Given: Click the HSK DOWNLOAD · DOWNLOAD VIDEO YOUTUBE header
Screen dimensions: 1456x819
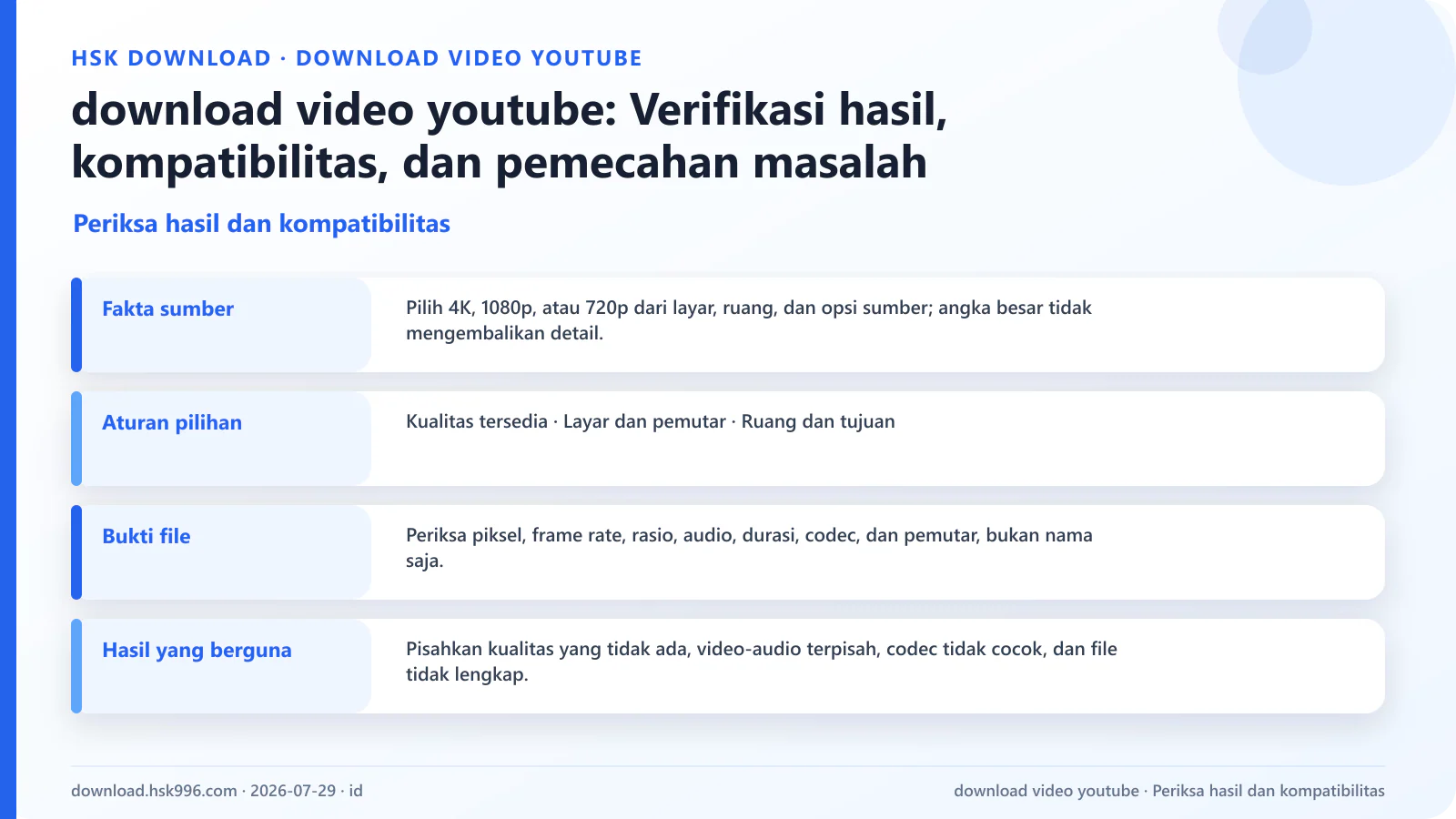Looking at the screenshot, I should pos(357,58).
